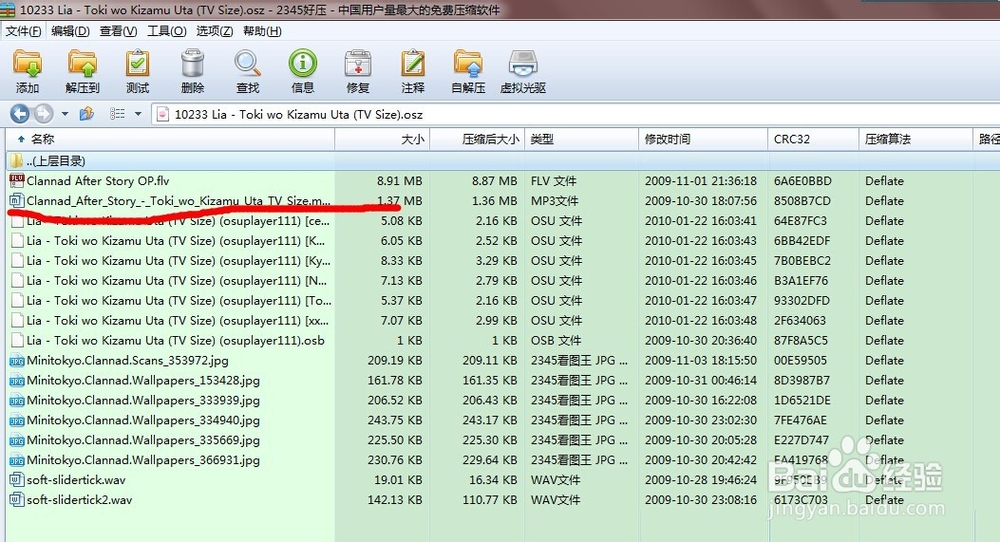Sort by the CRC32 column header
The image size is (1000, 542).
(813, 139)
